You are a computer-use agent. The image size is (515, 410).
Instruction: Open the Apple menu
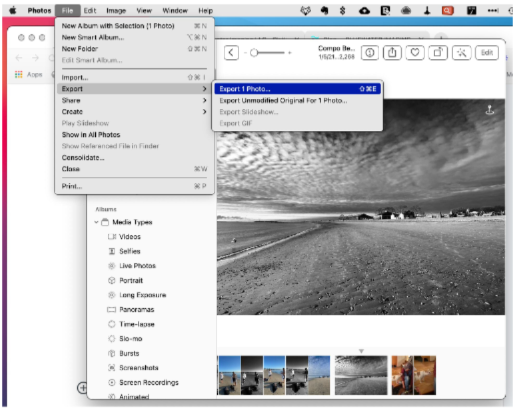13,10
